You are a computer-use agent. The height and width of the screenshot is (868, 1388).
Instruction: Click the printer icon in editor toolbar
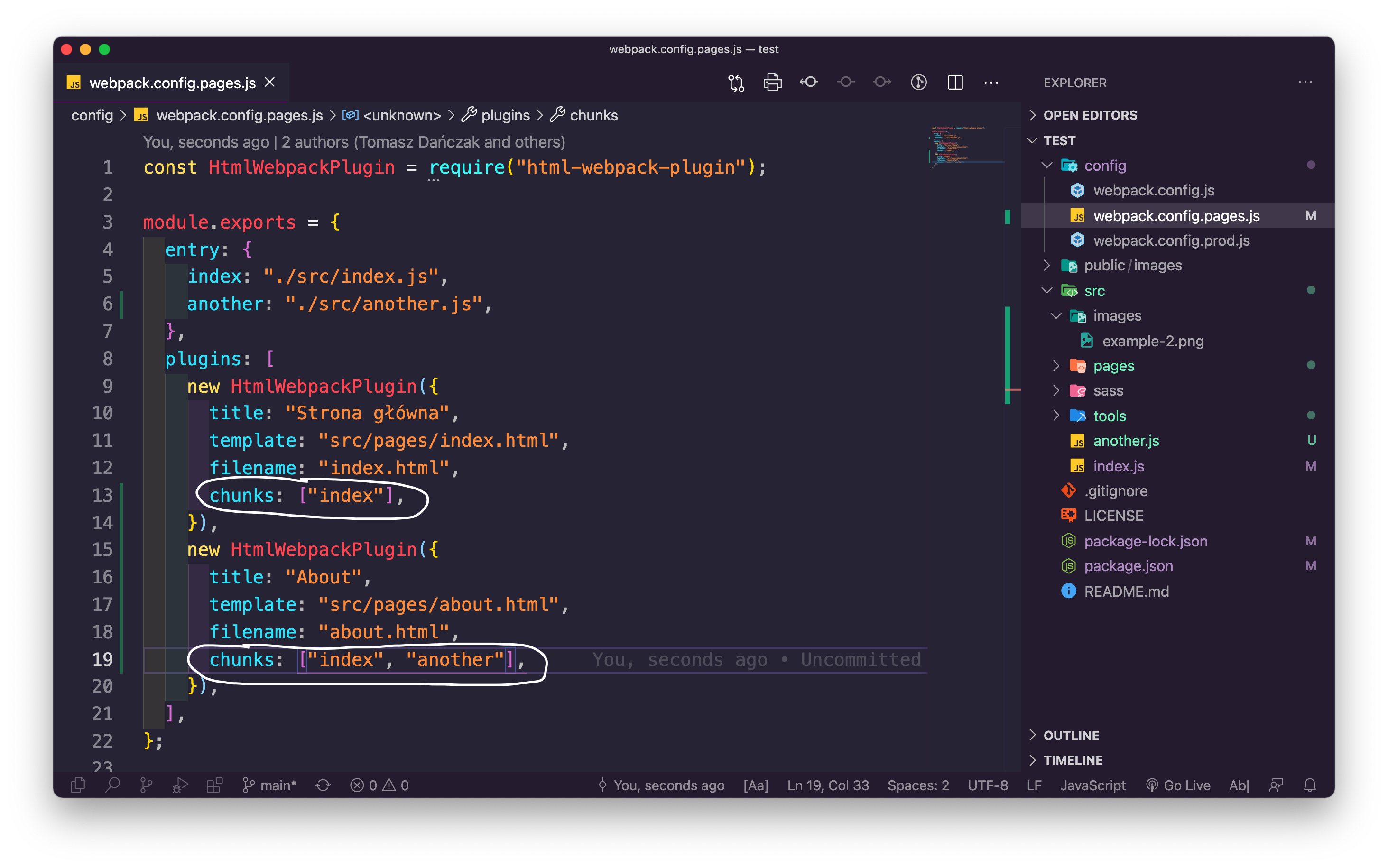(772, 83)
